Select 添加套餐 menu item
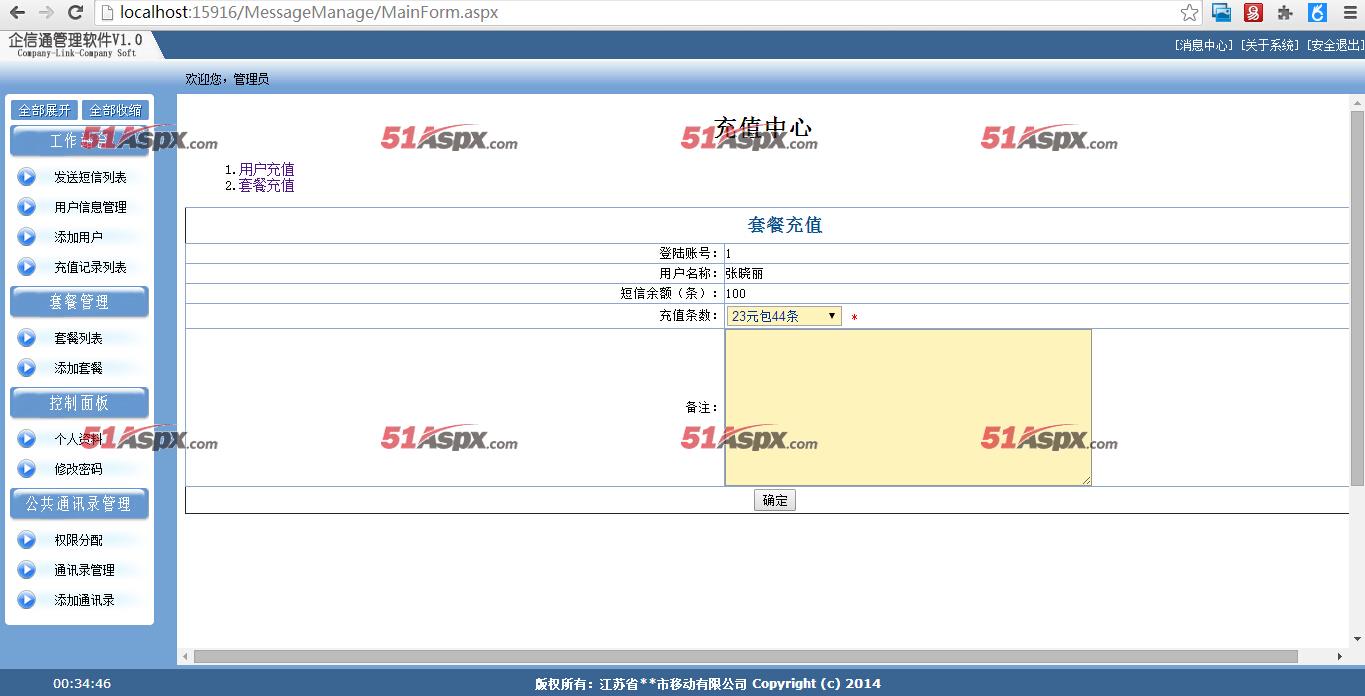The image size is (1365, 696). click(x=78, y=368)
